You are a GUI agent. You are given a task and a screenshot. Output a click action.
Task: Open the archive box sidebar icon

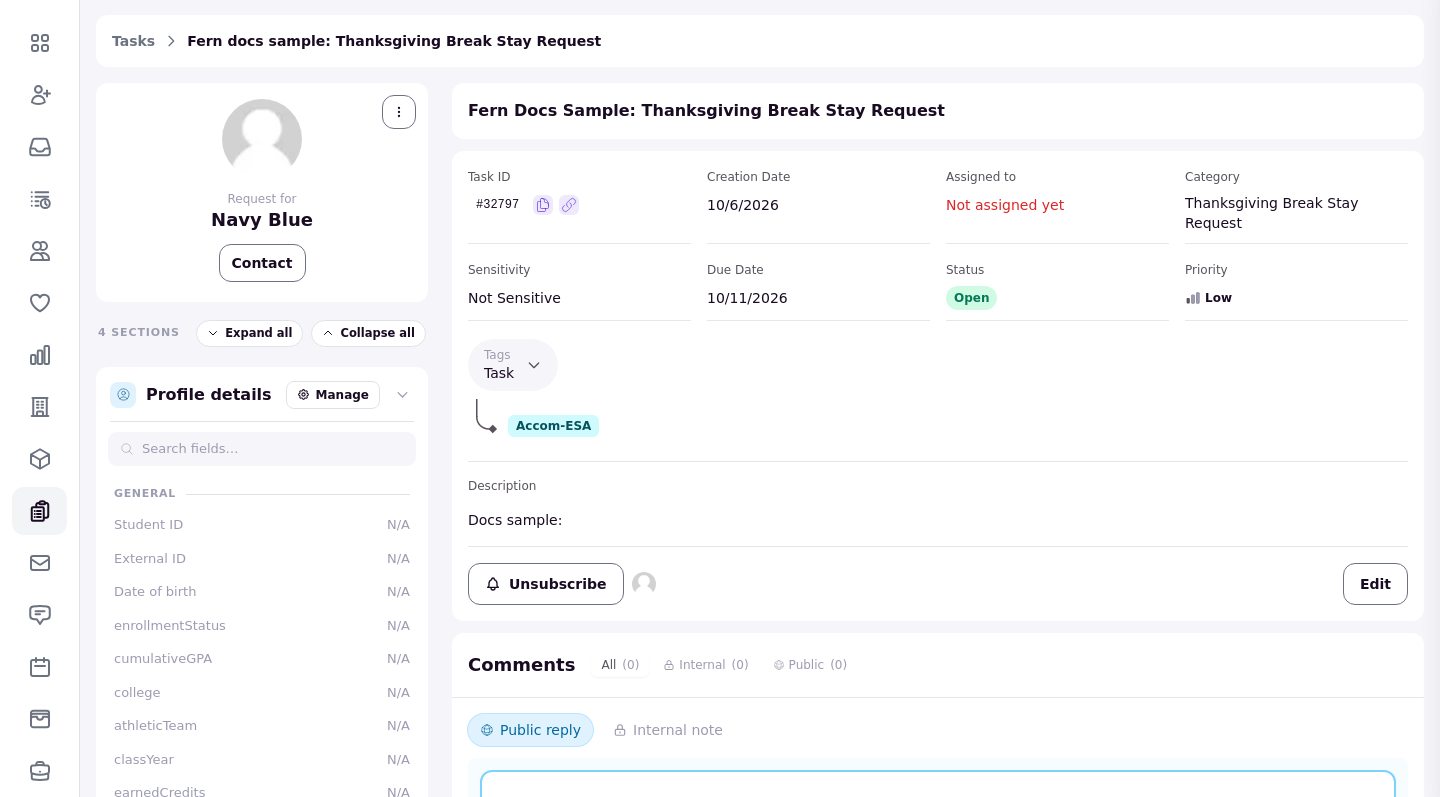40,719
